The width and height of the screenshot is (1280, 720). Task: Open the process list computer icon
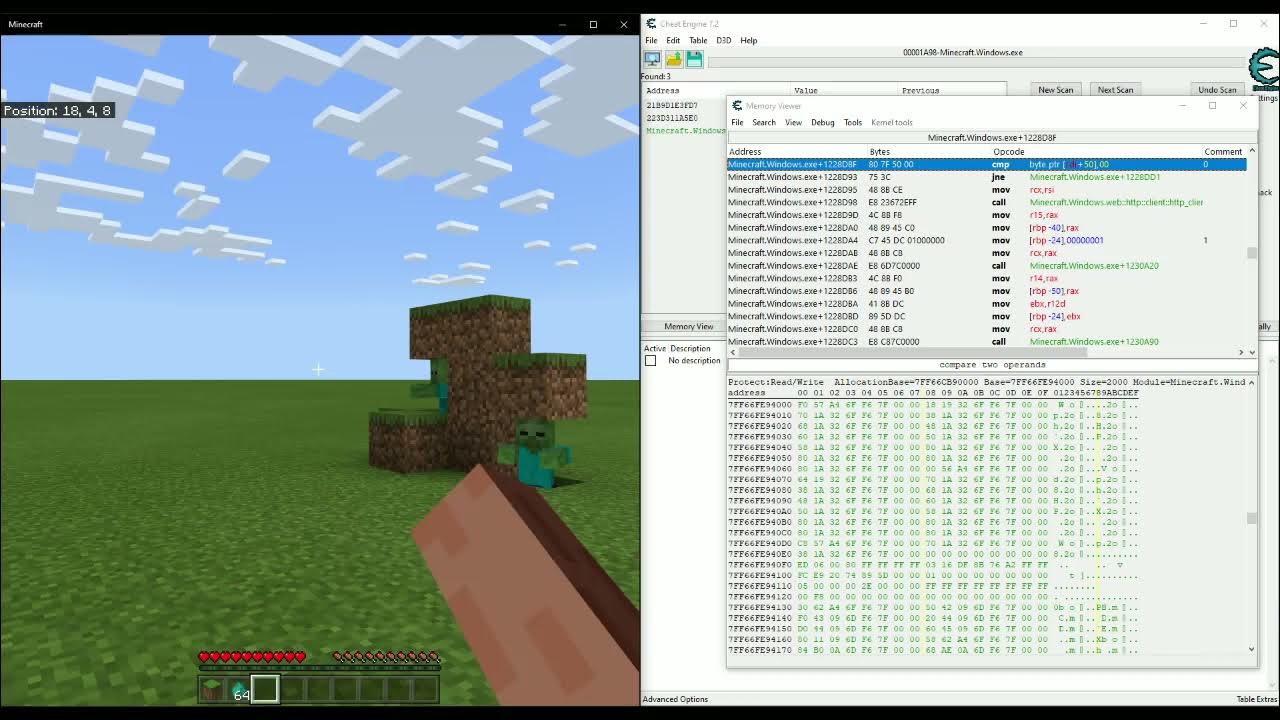[x=652, y=60]
